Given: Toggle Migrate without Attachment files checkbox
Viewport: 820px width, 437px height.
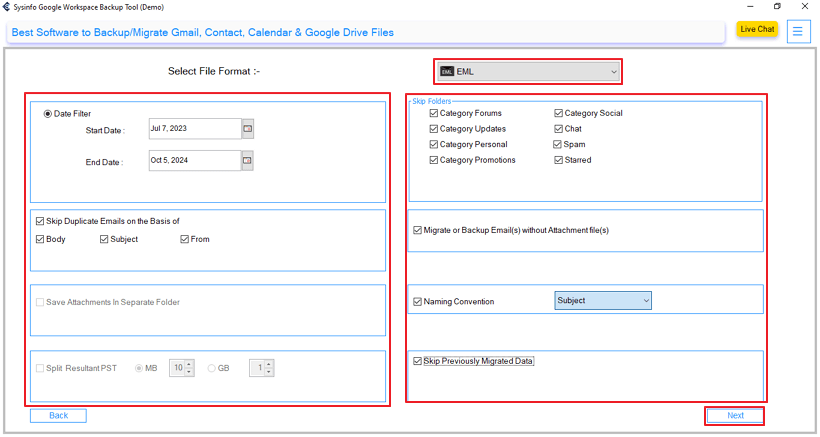Looking at the screenshot, I should (x=418, y=230).
